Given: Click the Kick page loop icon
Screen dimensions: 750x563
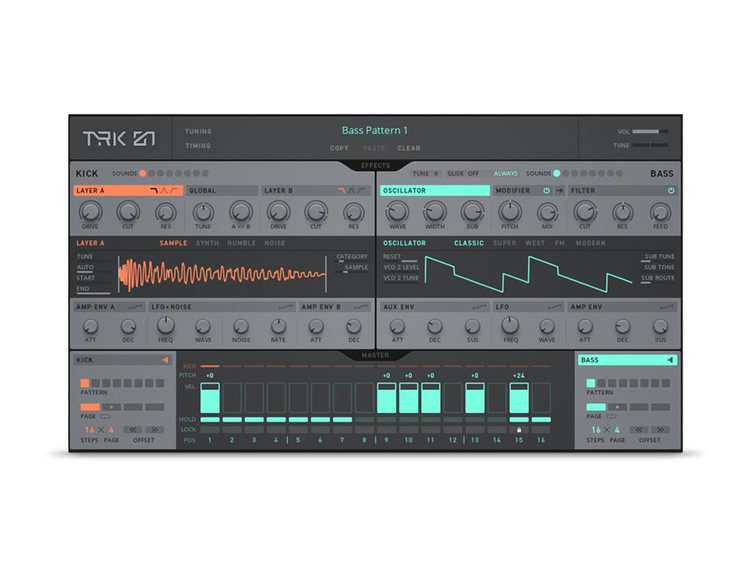Looking at the screenshot, I should [x=105, y=417].
